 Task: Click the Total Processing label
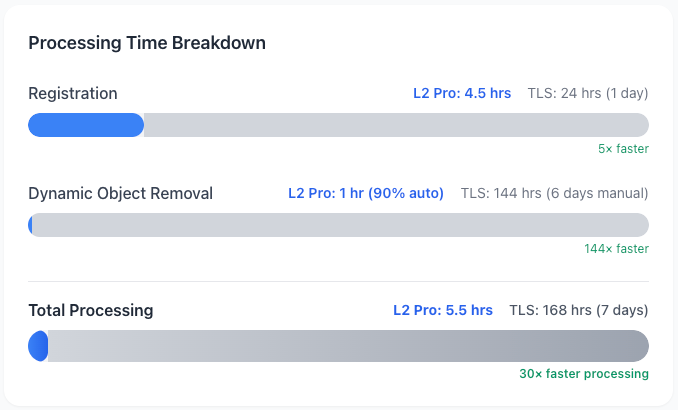click(x=90, y=310)
